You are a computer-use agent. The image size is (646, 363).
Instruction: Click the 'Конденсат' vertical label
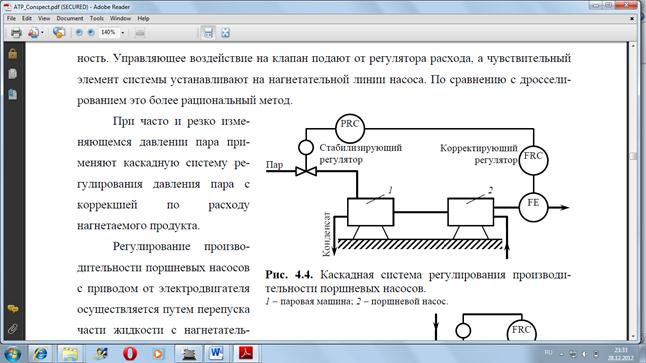coord(327,234)
